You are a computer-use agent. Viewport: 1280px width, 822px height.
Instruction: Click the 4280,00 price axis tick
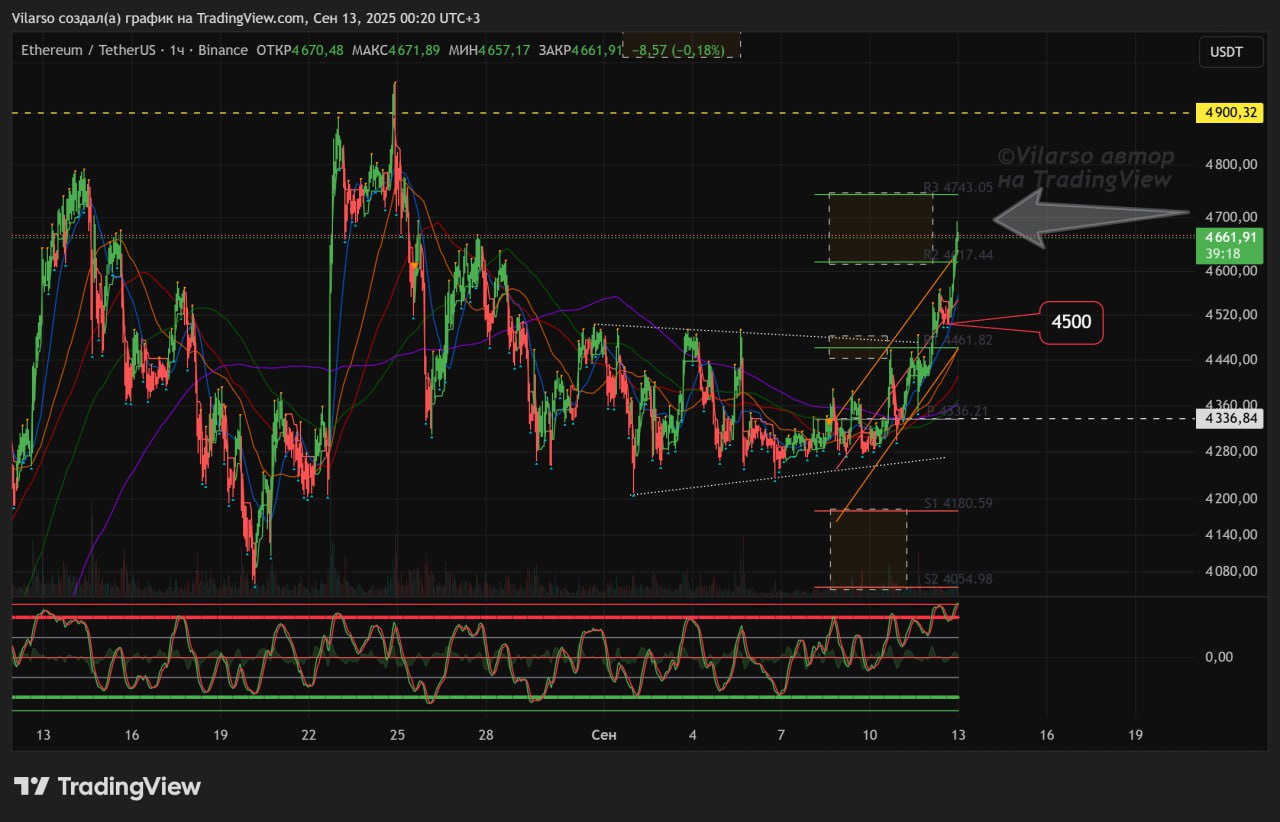pyautogui.click(x=1230, y=451)
